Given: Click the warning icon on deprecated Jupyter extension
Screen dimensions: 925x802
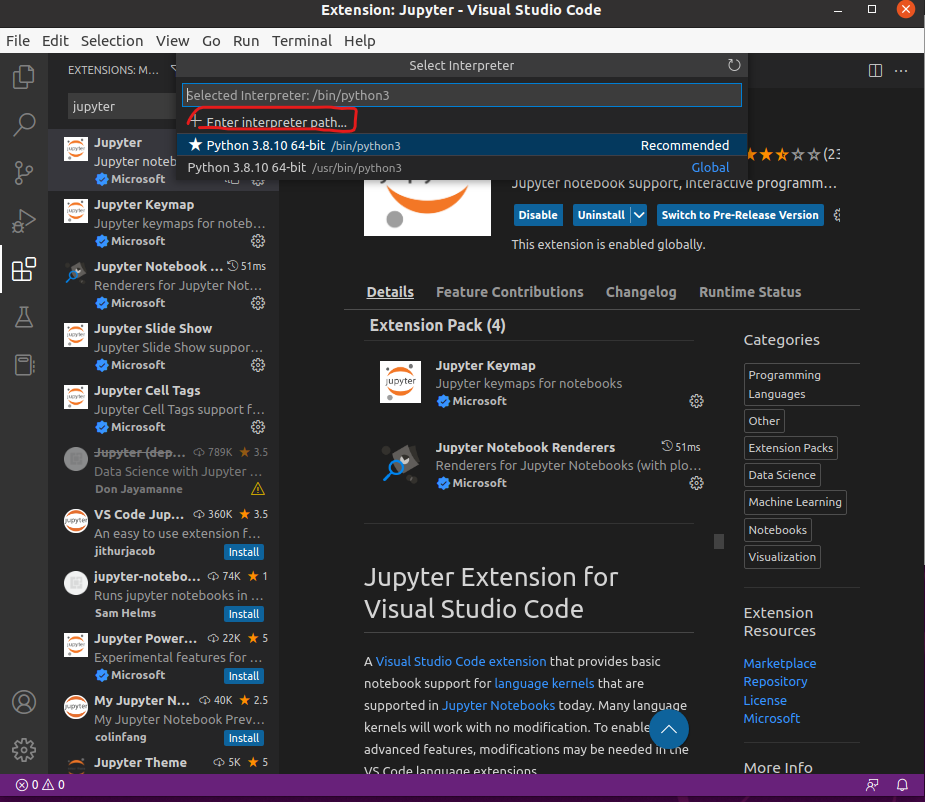Looking at the screenshot, I should tap(258, 489).
